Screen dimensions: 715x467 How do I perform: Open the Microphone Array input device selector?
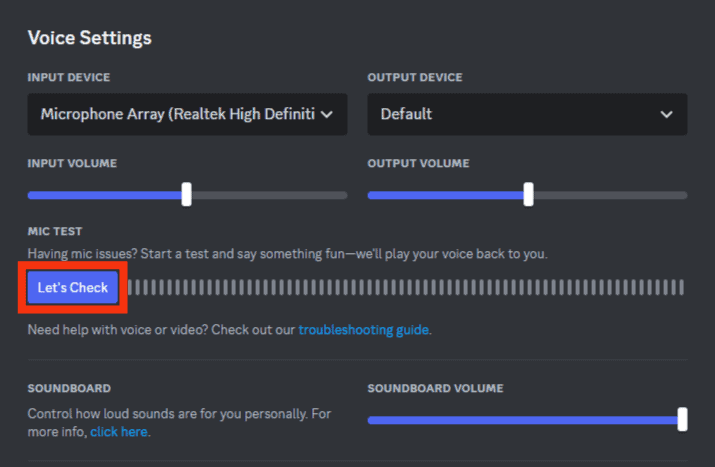coord(187,114)
